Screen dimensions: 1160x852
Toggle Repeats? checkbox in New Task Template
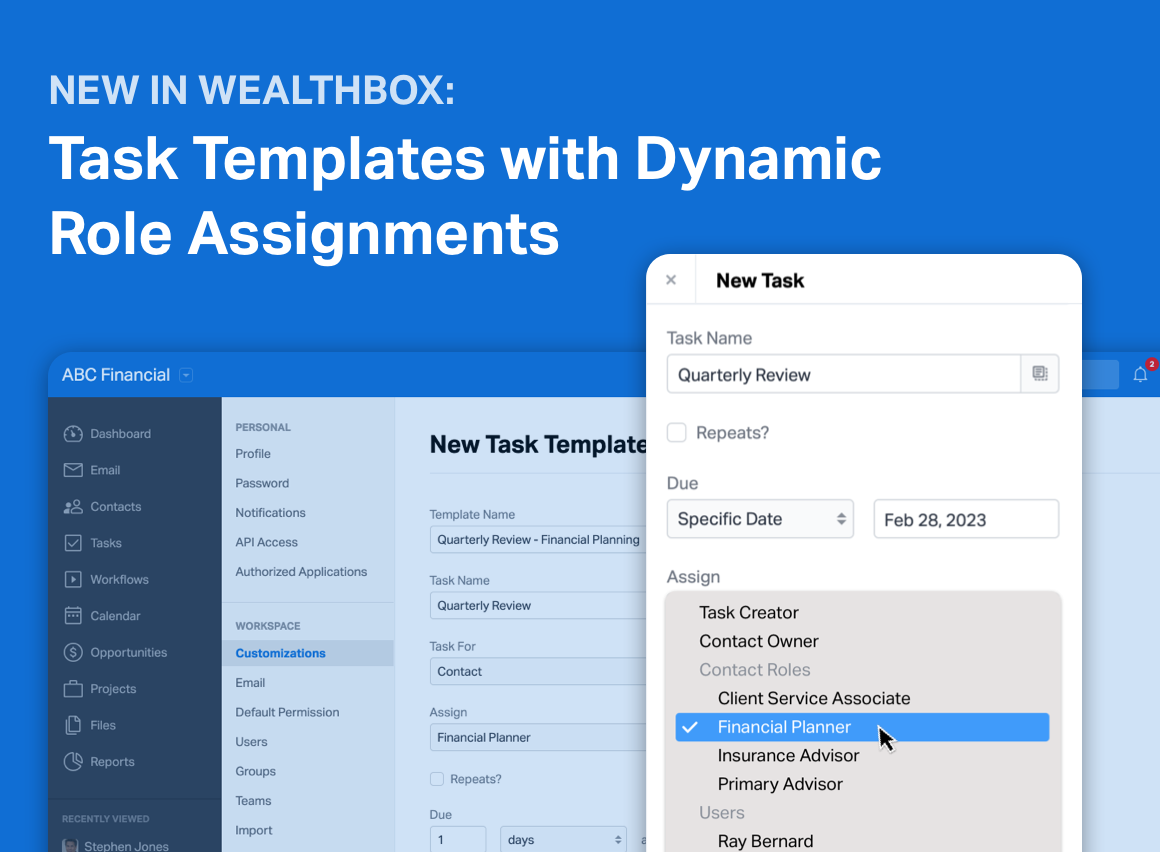pos(436,779)
